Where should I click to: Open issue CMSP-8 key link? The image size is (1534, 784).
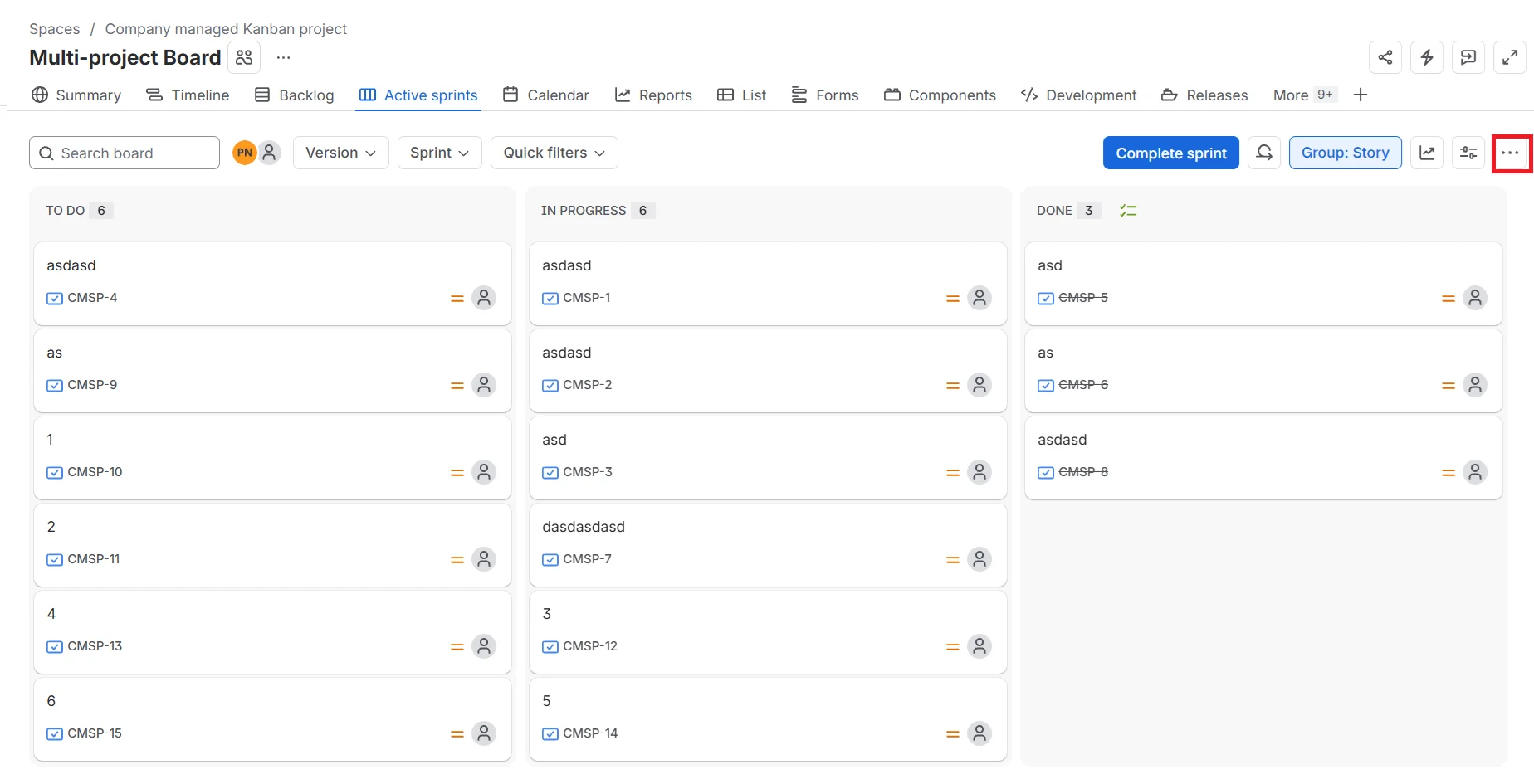pos(1083,472)
